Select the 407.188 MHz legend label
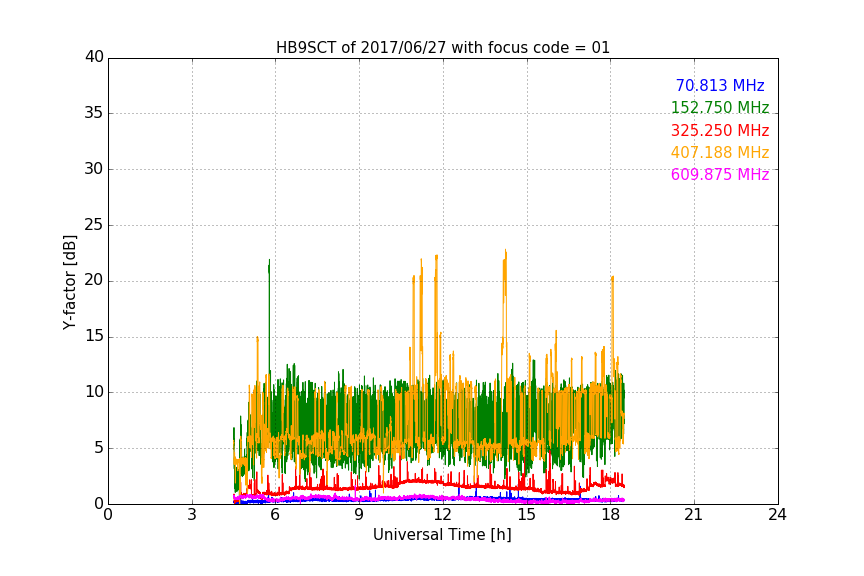The height and width of the screenshot is (576, 864). tap(720, 153)
